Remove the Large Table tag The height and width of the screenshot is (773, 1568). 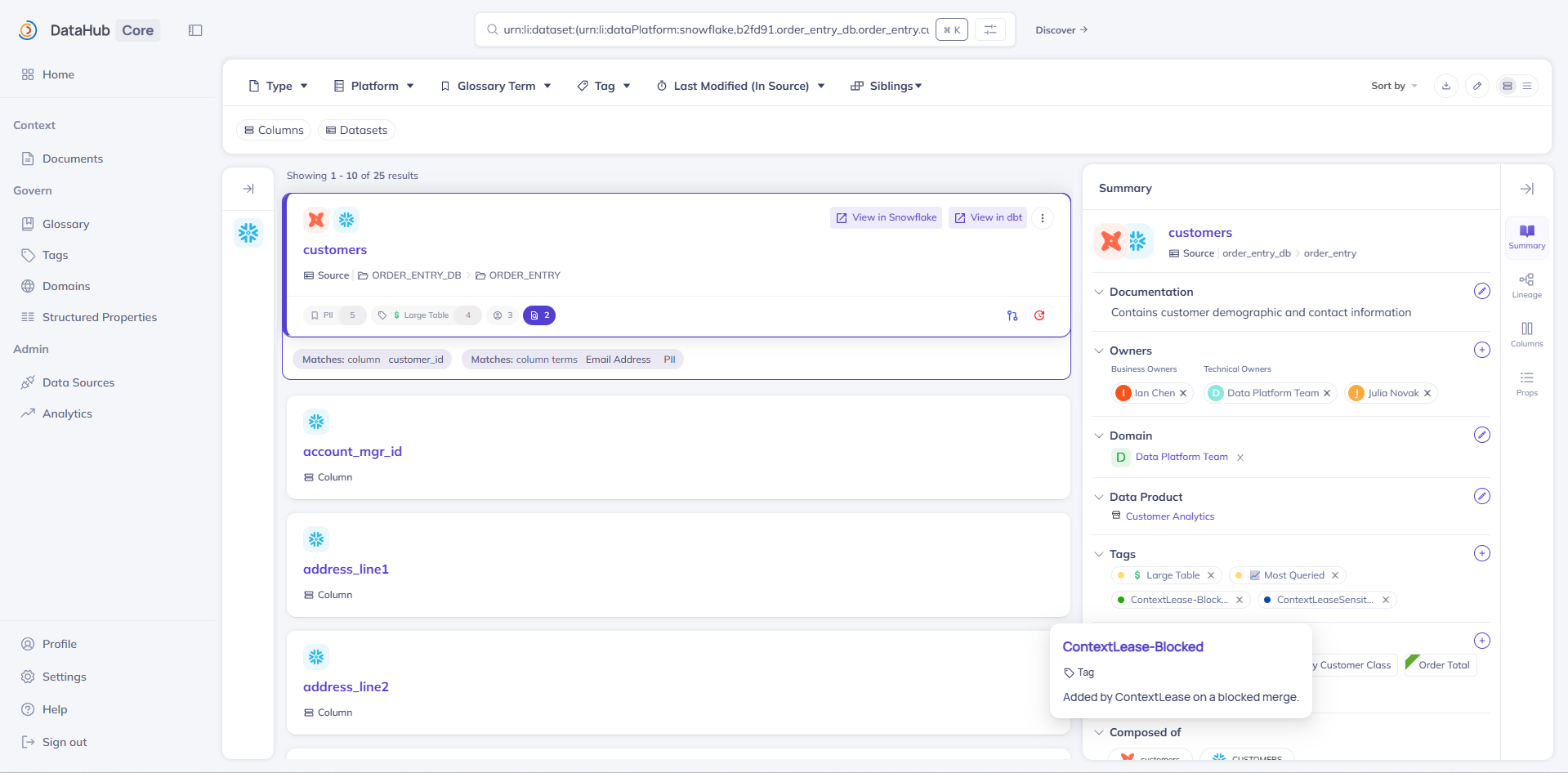click(1211, 575)
